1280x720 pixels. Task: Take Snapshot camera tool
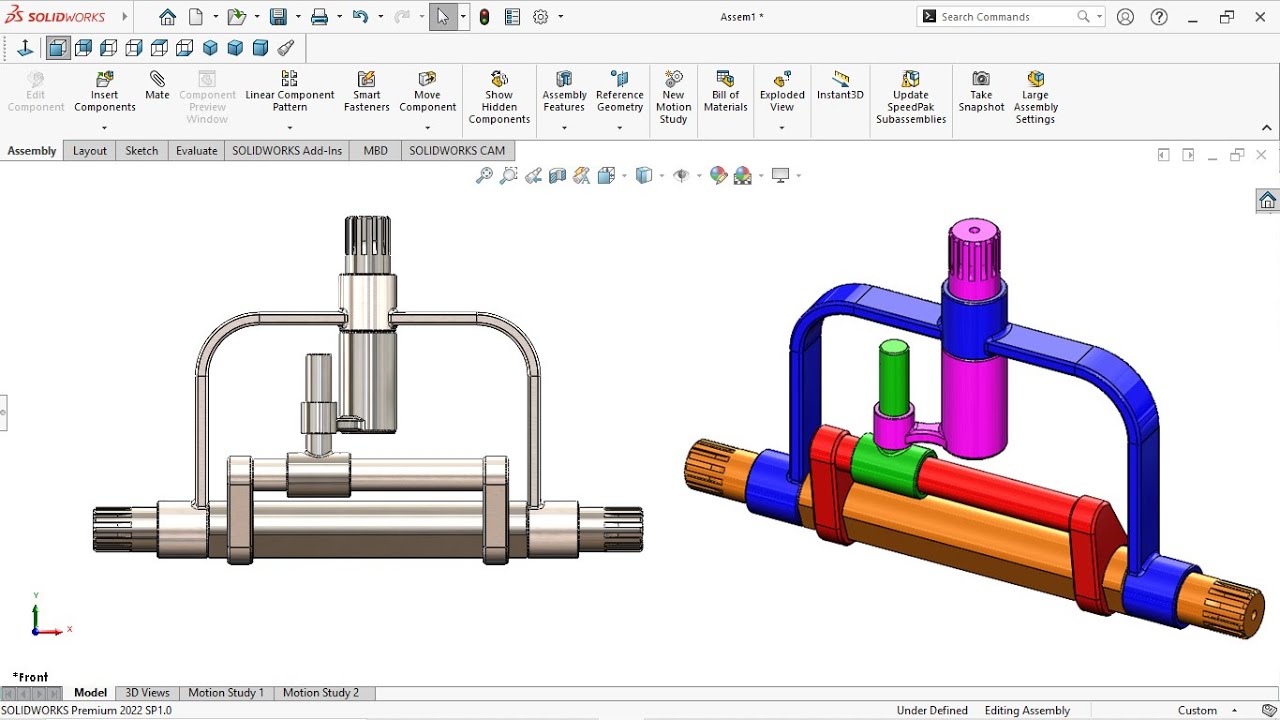click(x=981, y=92)
